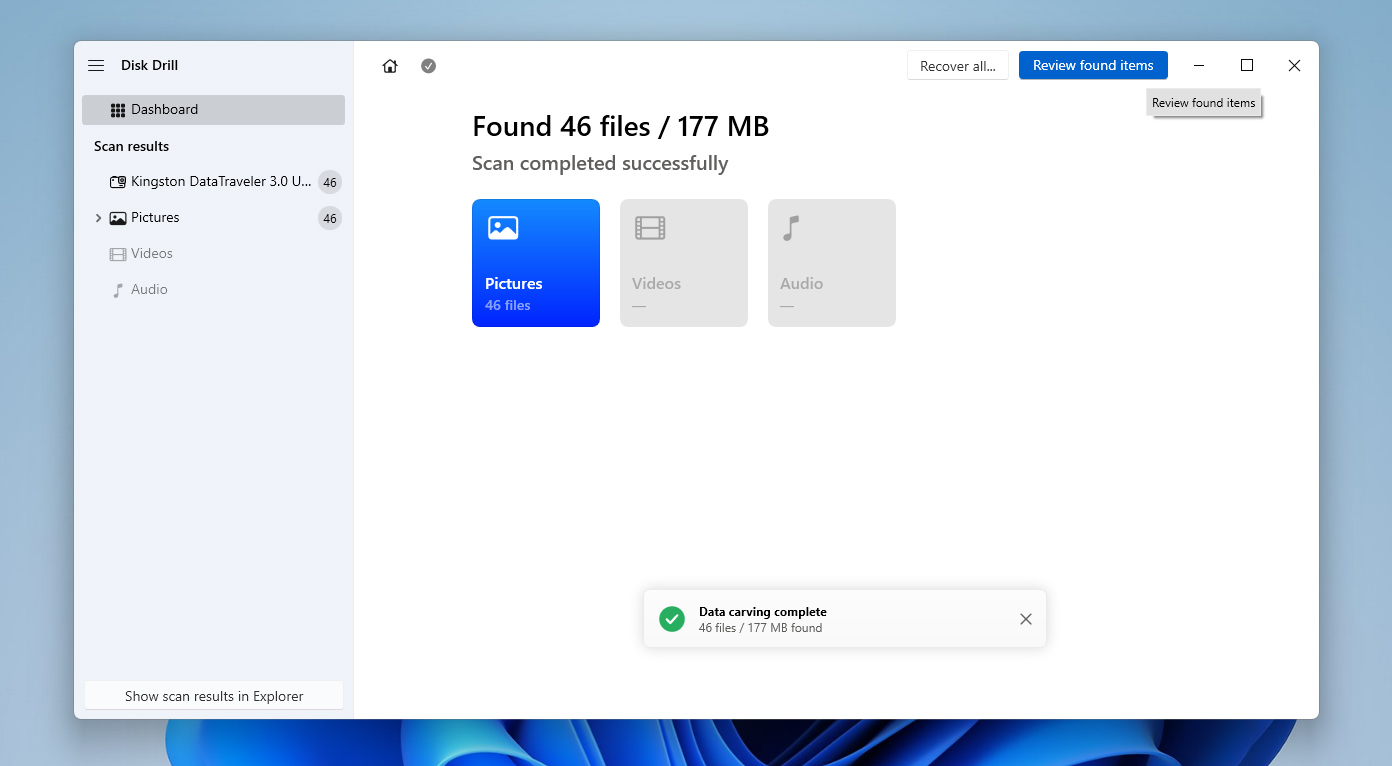Viewport: 1392px width, 766px height.
Task: Select the Dashboard sidebar item
Action: pos(213,110)
